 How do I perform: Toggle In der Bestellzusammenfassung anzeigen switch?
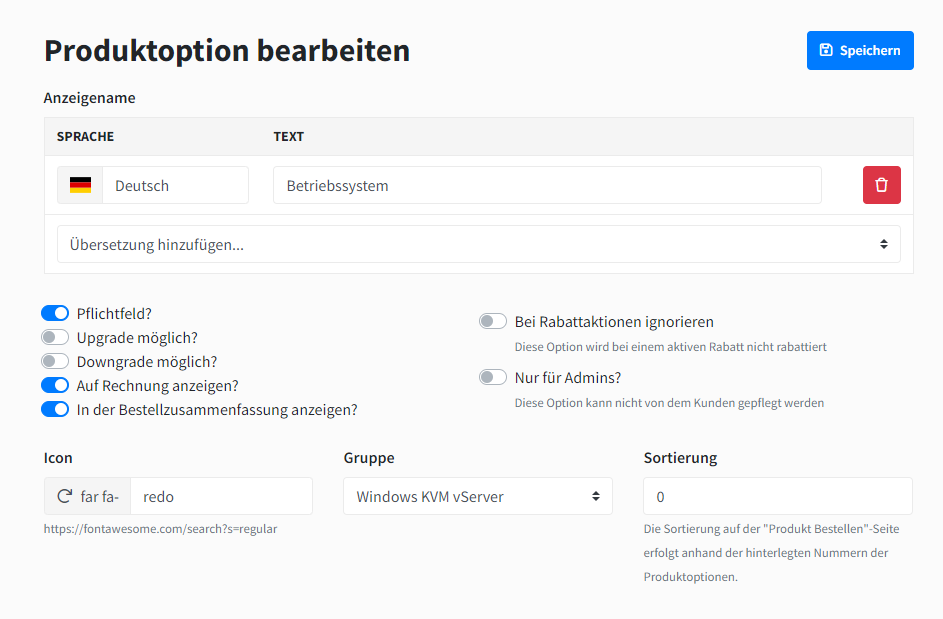(55, 410)
